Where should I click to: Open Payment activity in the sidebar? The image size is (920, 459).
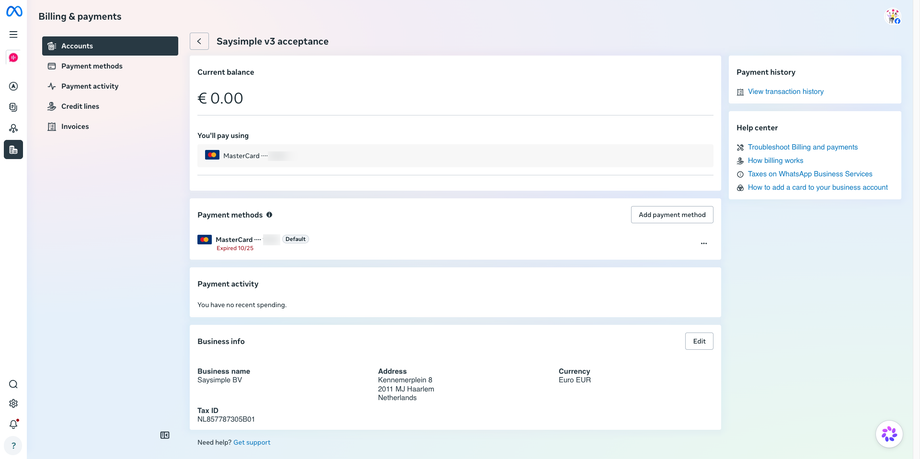click(110, 86)
